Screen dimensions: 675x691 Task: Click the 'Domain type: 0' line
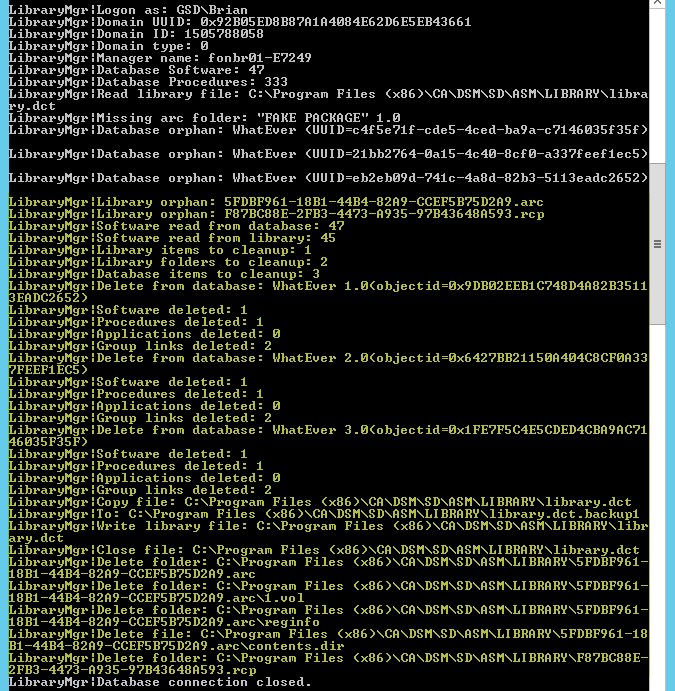(109, 46)
